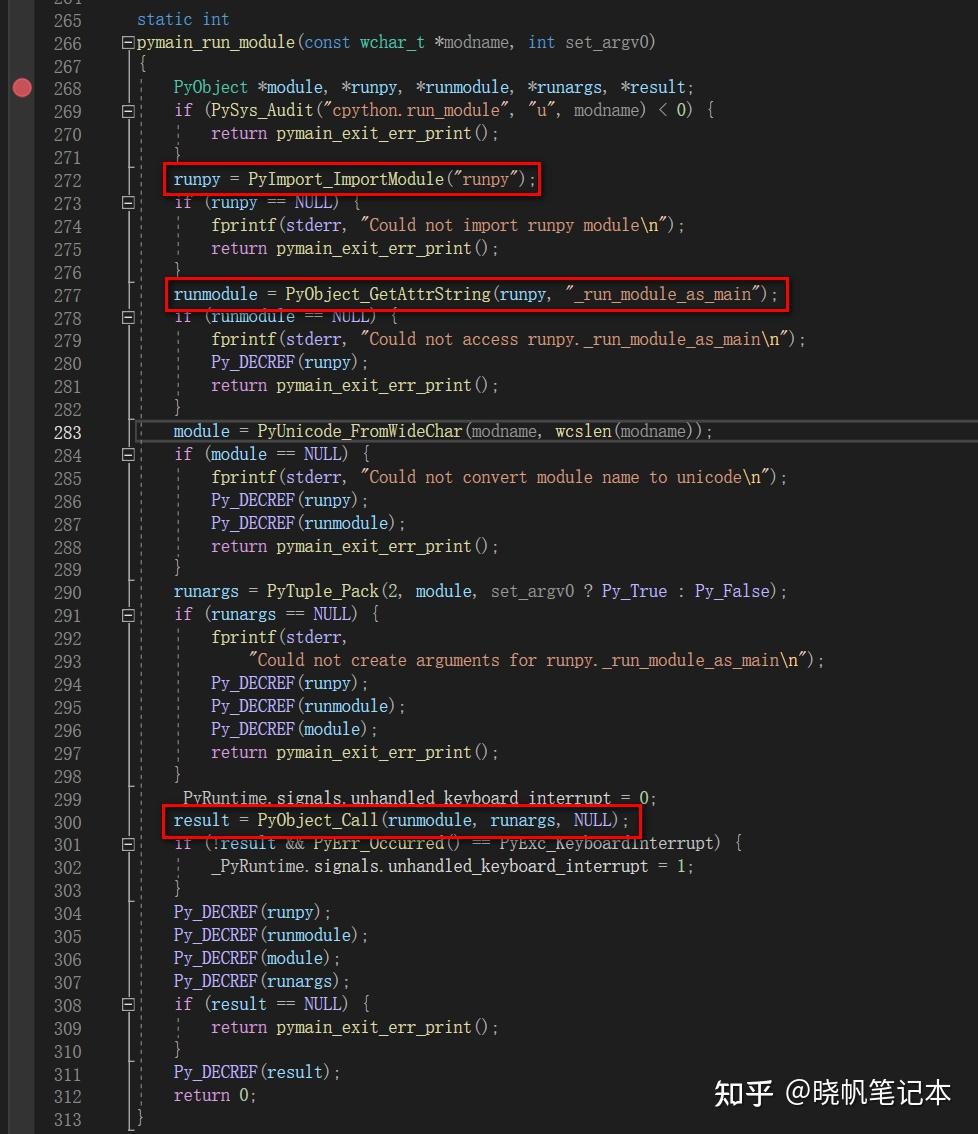Screen dimensions: 978x1134
Task: Click the 晓帆笔记本 Zhihu watermark link
Action: (880, 1095)
